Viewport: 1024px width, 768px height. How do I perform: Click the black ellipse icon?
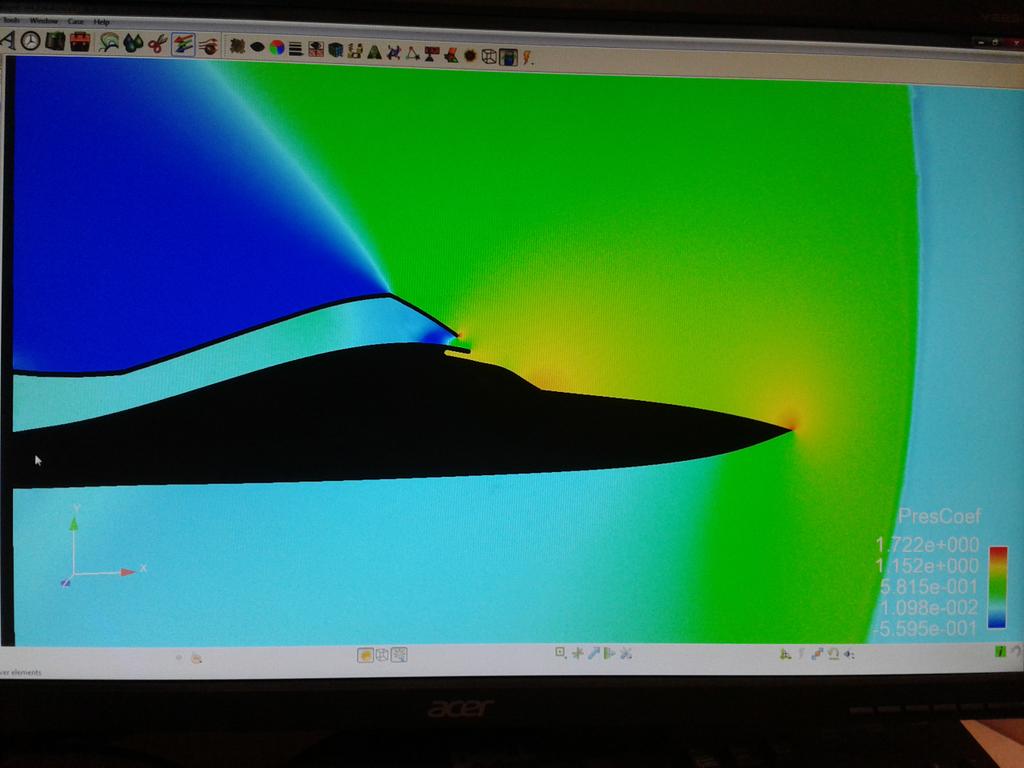257,47
